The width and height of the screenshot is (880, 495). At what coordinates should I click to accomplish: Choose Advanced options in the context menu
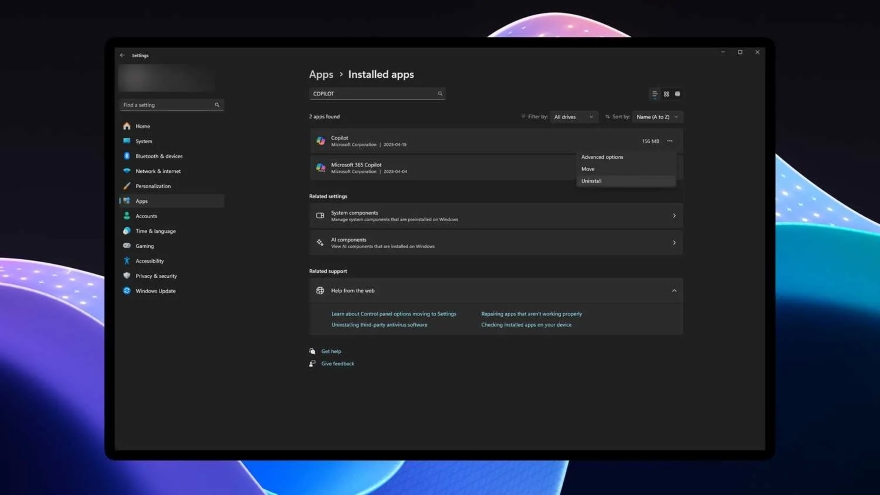pyautogui.click(x=602, y=157)
